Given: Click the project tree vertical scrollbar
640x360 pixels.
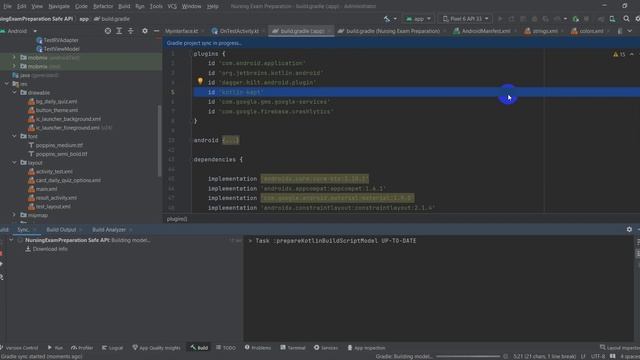Looking at the screenshot, I should [x=160, y=141].
